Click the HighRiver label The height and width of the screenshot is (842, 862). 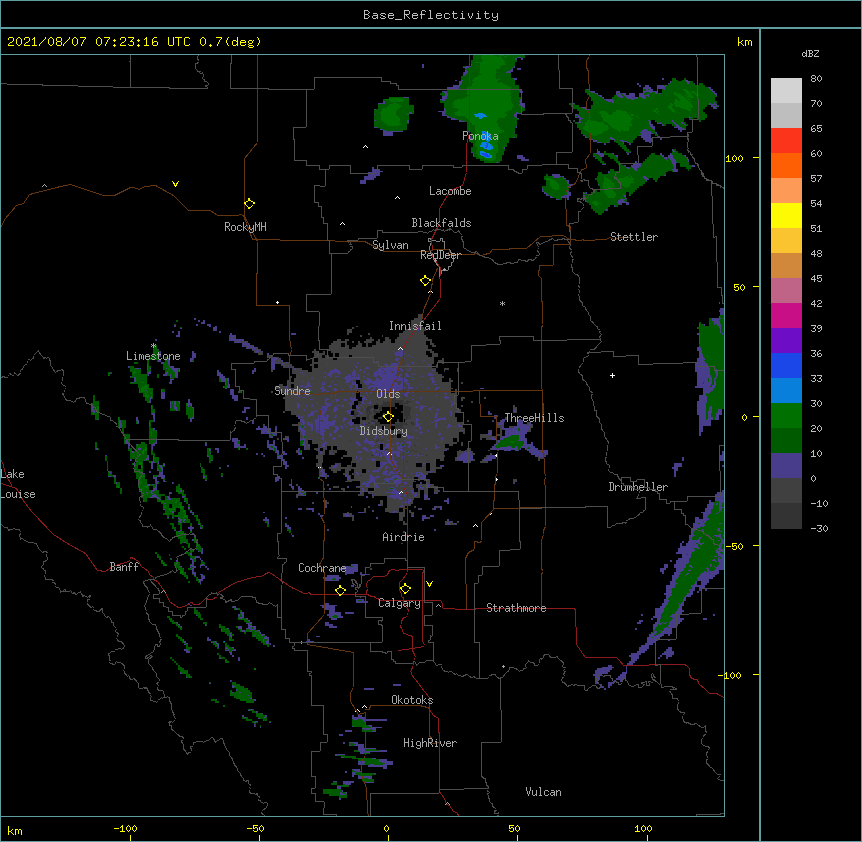[x=430, y=743]
